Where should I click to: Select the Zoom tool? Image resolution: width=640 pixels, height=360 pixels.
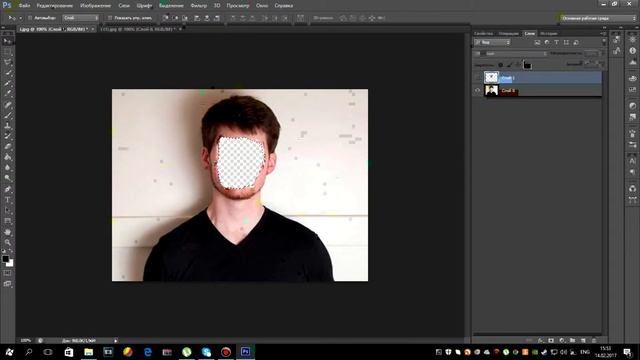7,242
